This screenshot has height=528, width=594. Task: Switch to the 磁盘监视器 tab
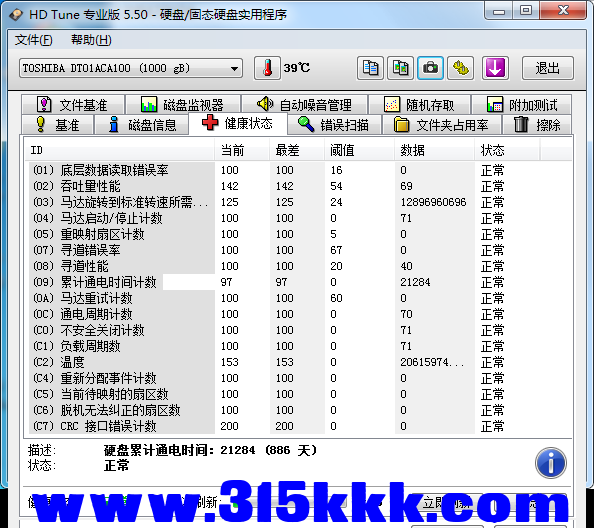tap(183, 105)
